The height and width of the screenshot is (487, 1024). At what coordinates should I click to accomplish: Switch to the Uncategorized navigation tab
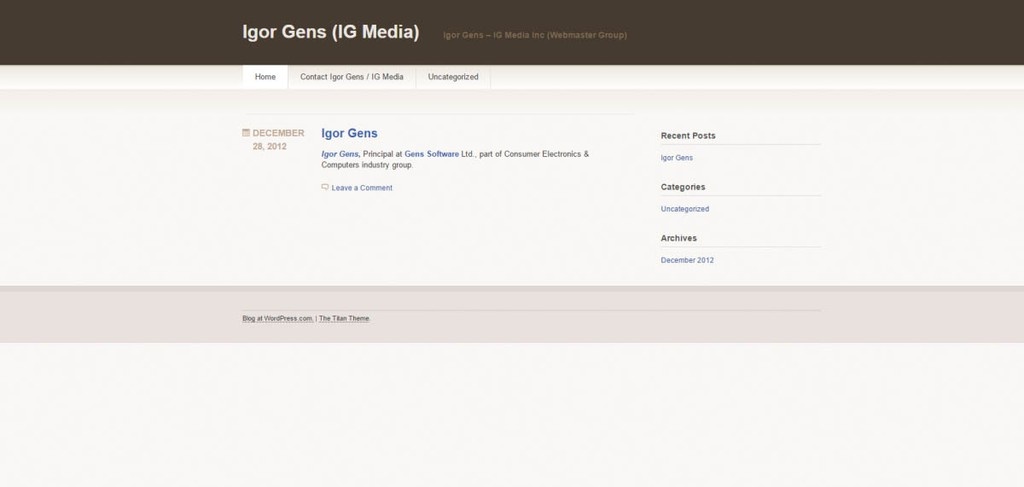point(453,77)
